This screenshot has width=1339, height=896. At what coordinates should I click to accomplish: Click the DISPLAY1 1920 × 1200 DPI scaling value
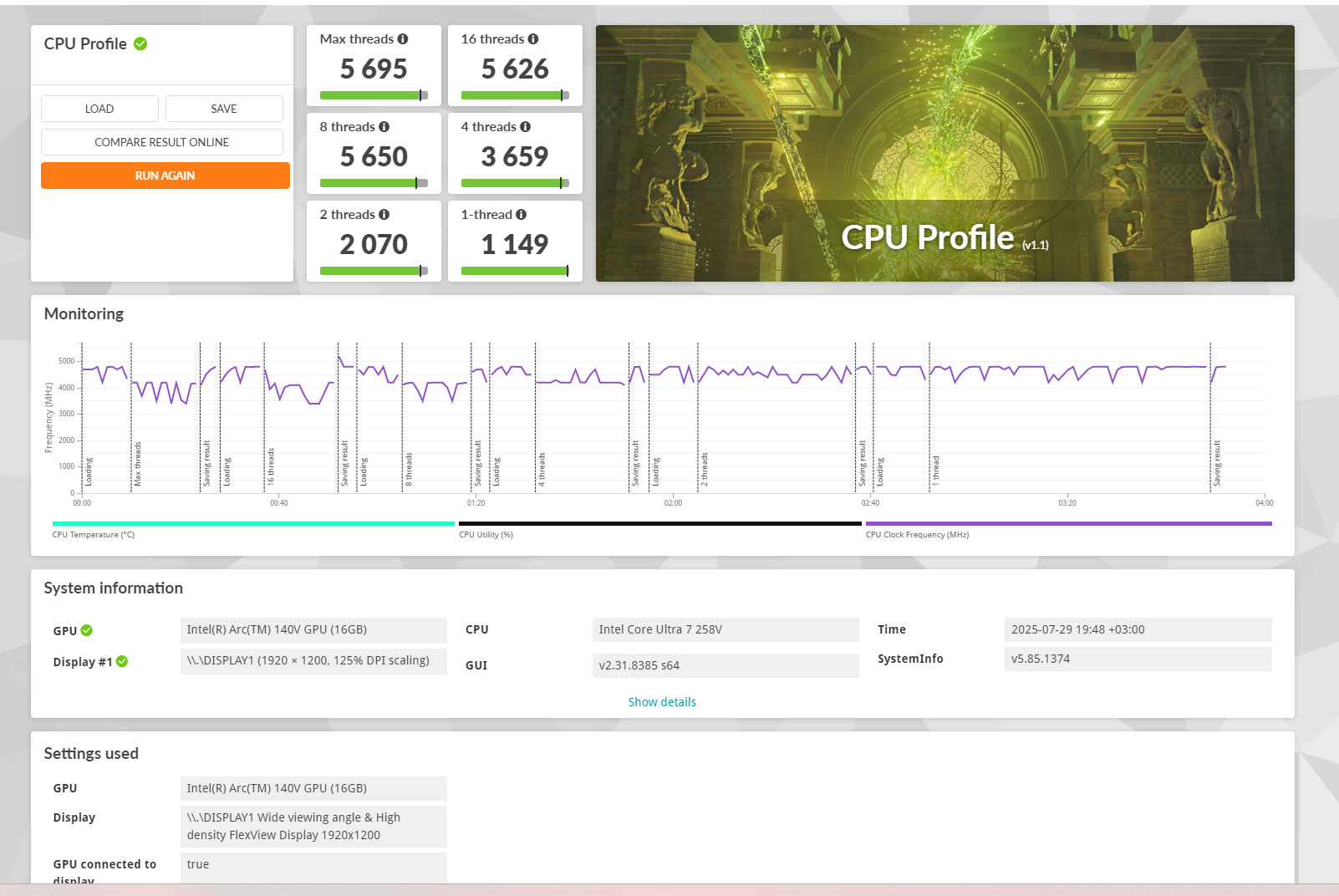click(x=313, y=660)
